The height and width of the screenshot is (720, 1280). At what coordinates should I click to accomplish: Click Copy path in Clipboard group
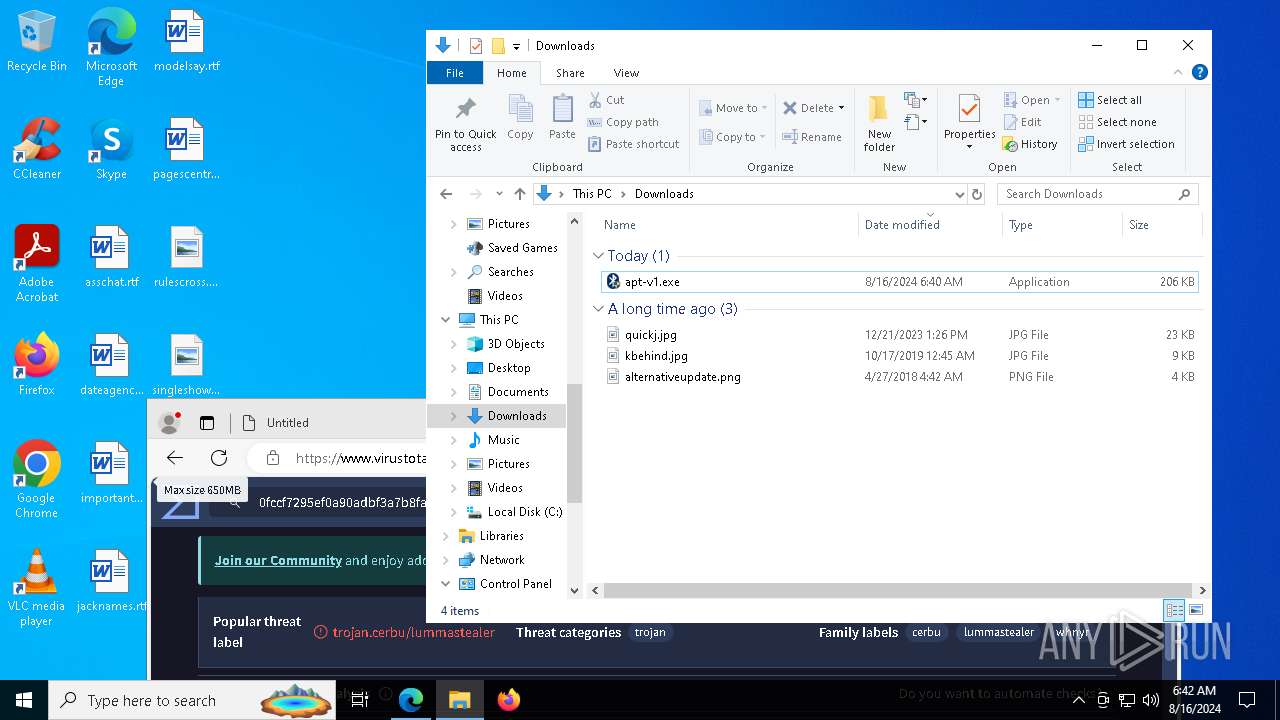tap(622, 122)
